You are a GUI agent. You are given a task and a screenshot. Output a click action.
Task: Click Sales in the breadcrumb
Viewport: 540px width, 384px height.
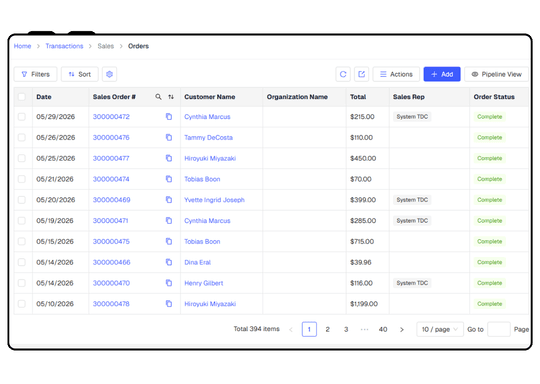pos(105,46)
